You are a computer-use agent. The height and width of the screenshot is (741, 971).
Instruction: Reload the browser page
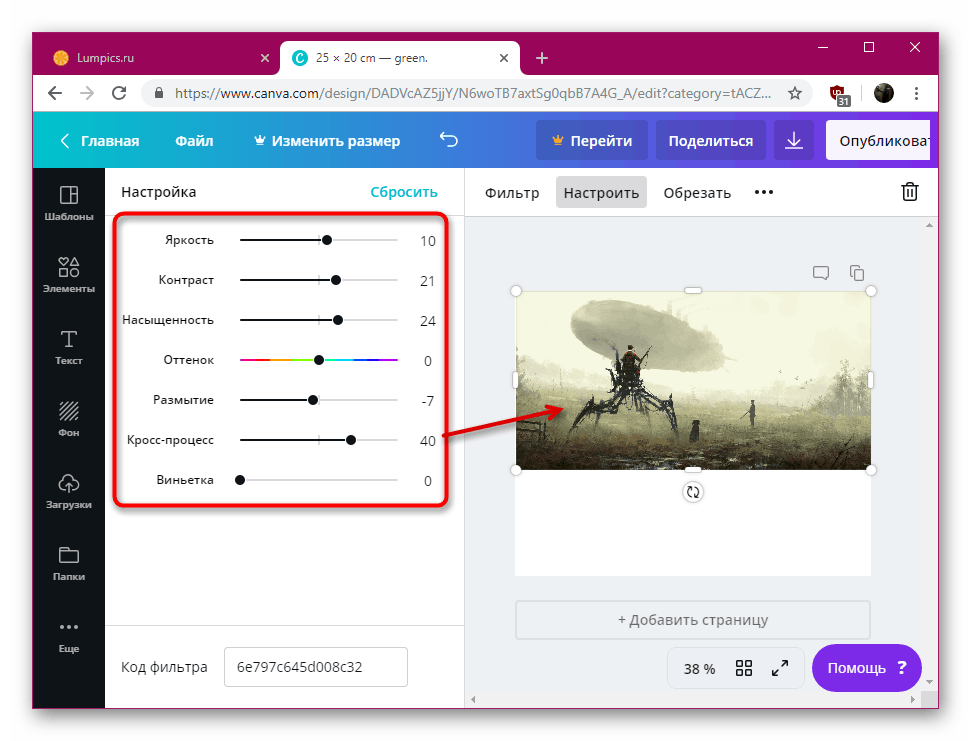pyautogui.click(x=119, y=93)
